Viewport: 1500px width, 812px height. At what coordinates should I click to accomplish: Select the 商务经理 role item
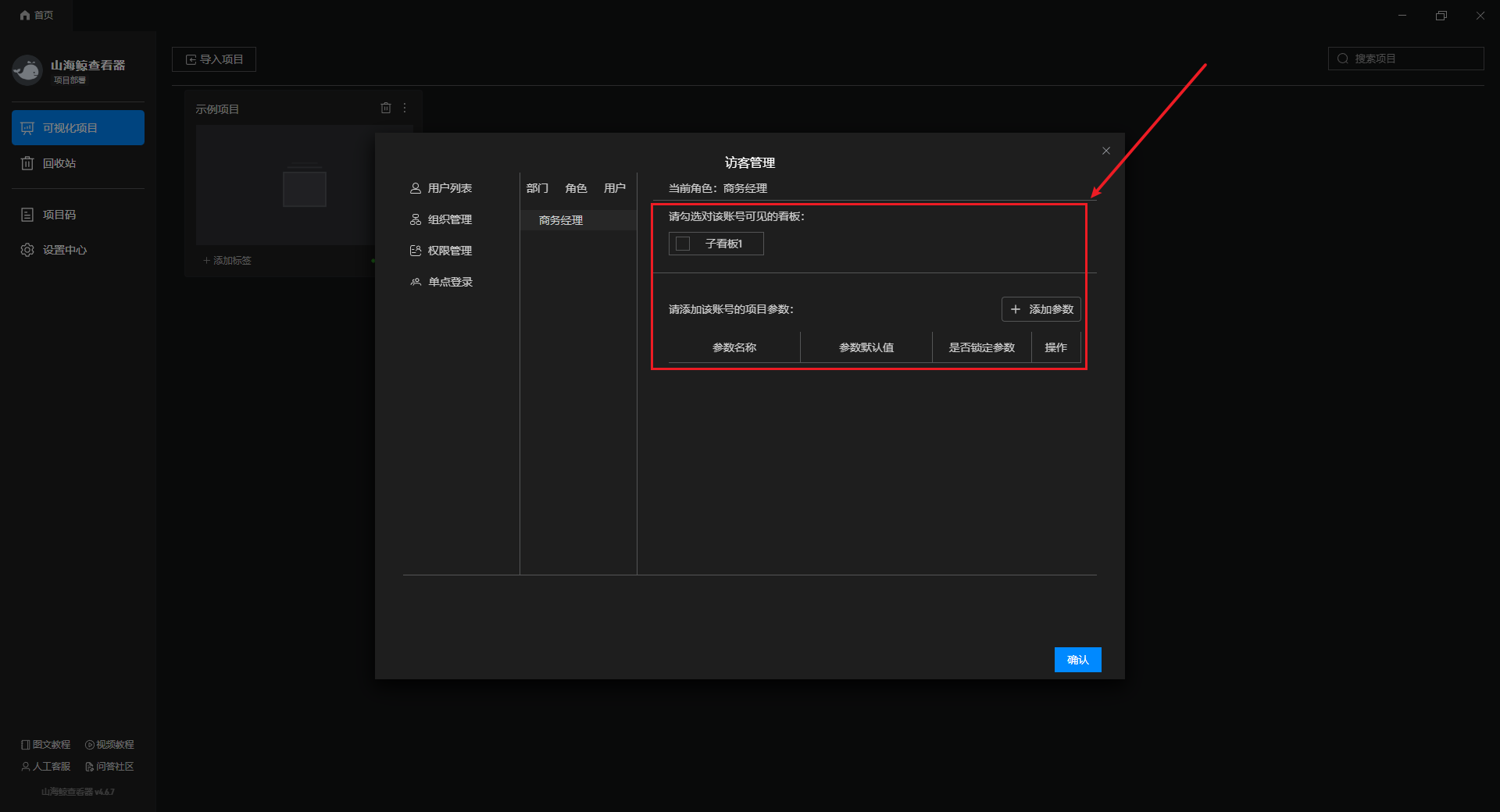(x=561, y=220)
